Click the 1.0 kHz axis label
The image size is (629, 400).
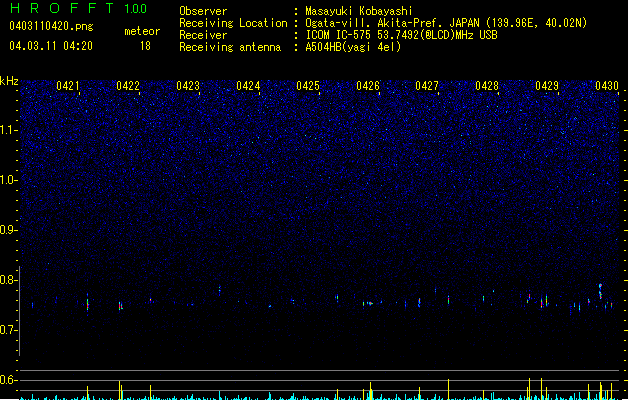pyautogui.click(x=8, y=180)
